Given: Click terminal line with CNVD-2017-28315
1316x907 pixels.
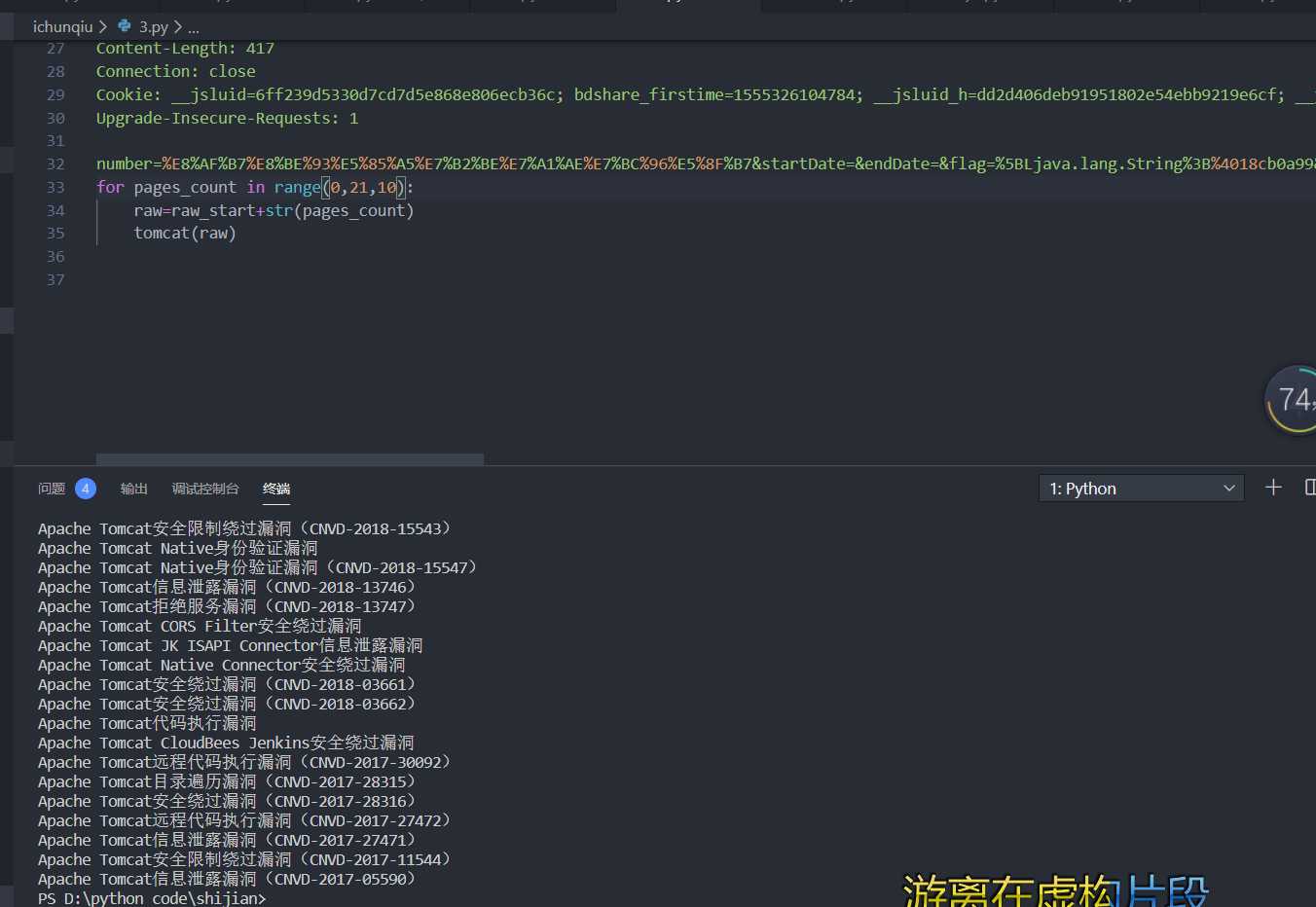Looking at the screenshot, I should tap(228, 781).
